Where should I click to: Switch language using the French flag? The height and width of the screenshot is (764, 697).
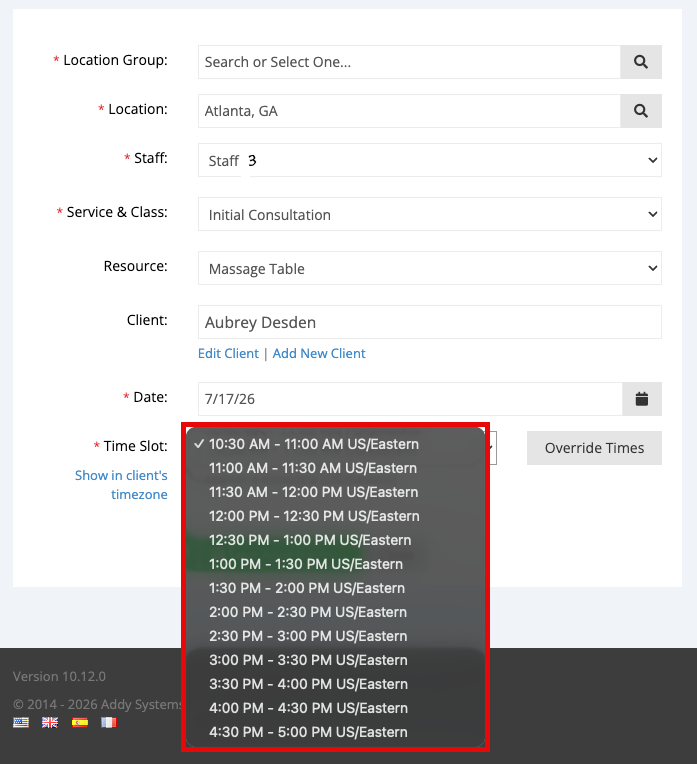[109, 722]
